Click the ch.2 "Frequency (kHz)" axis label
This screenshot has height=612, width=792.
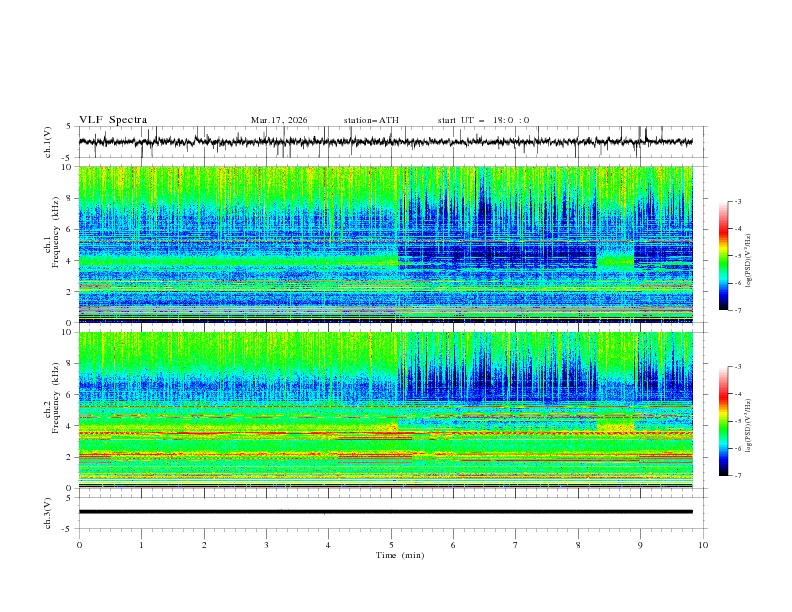[56, 398]
